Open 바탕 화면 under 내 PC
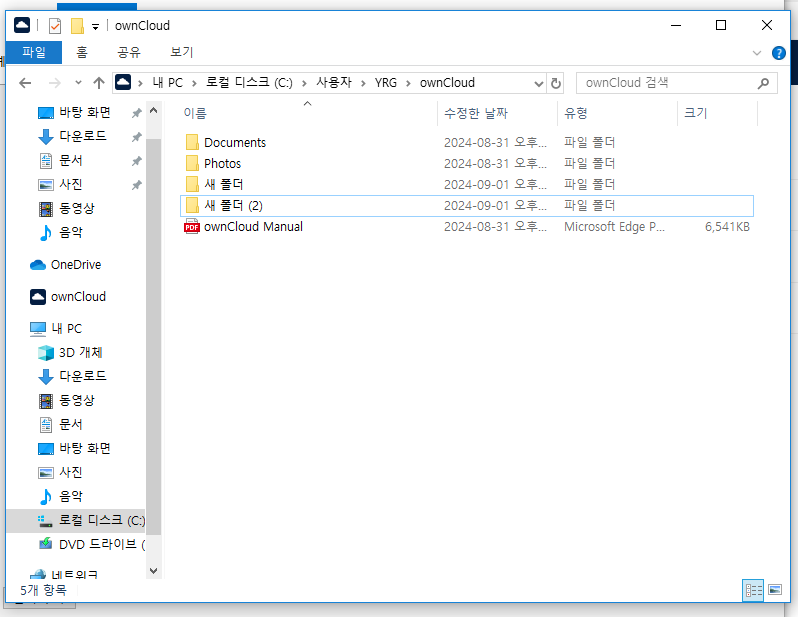 click(84, 448)
